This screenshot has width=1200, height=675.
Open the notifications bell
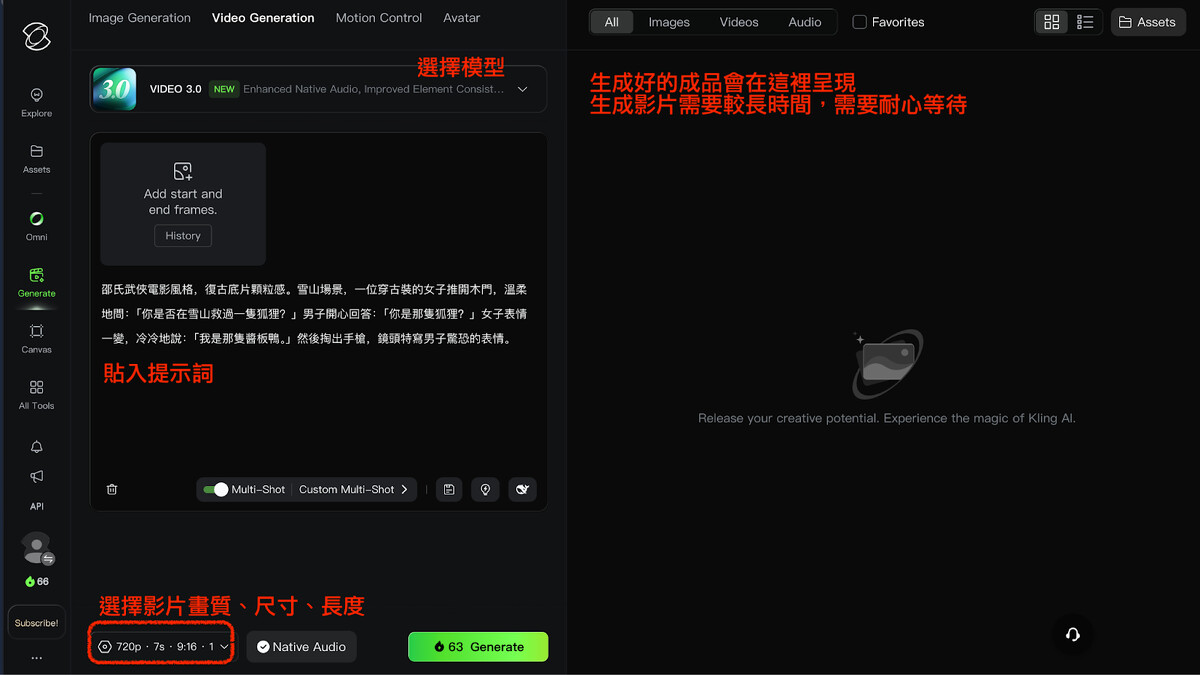pos(37,447)
